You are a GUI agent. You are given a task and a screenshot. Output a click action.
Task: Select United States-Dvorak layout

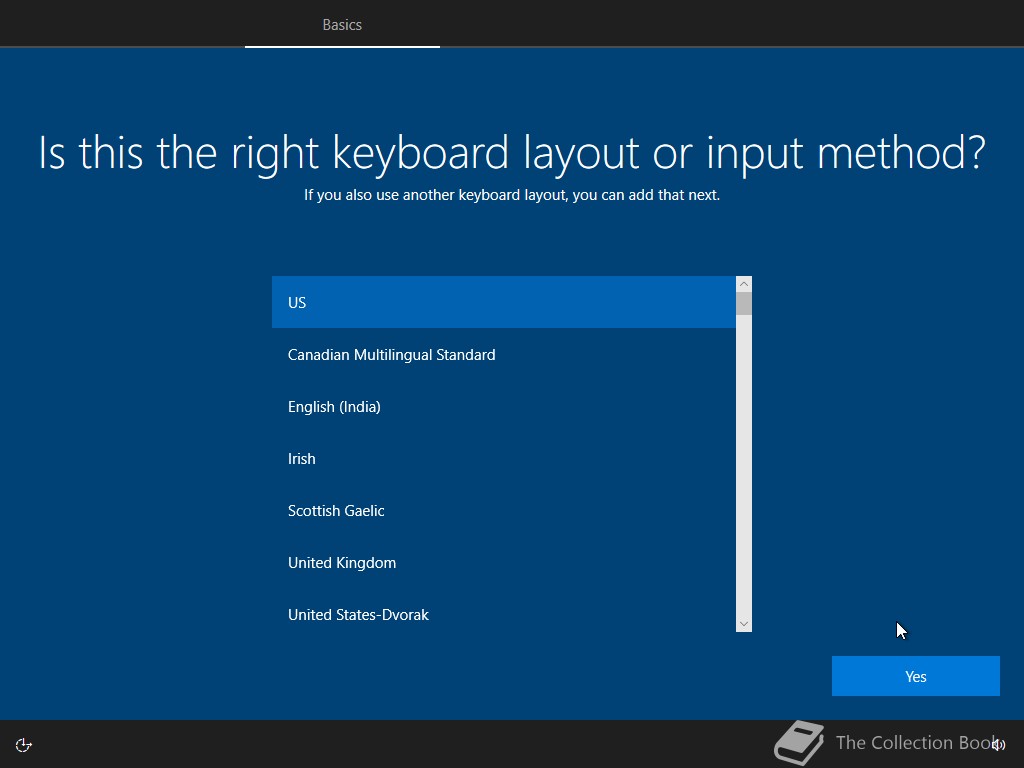(x=504, y=615)
